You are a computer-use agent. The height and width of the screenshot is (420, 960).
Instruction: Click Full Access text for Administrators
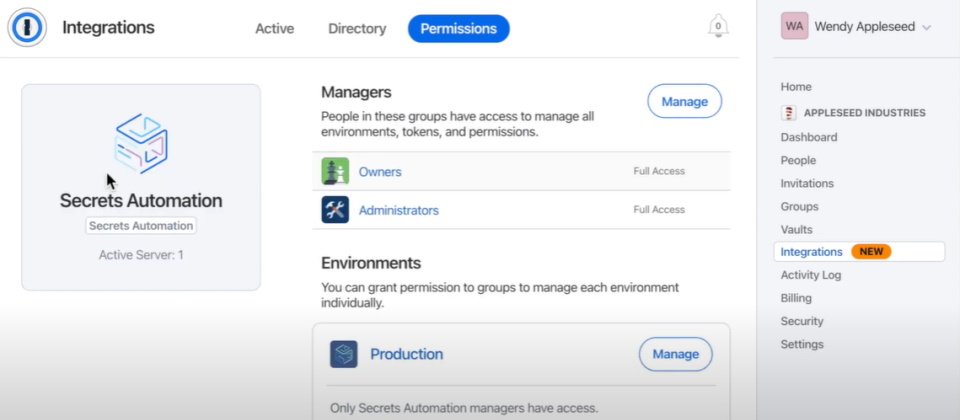659,209
